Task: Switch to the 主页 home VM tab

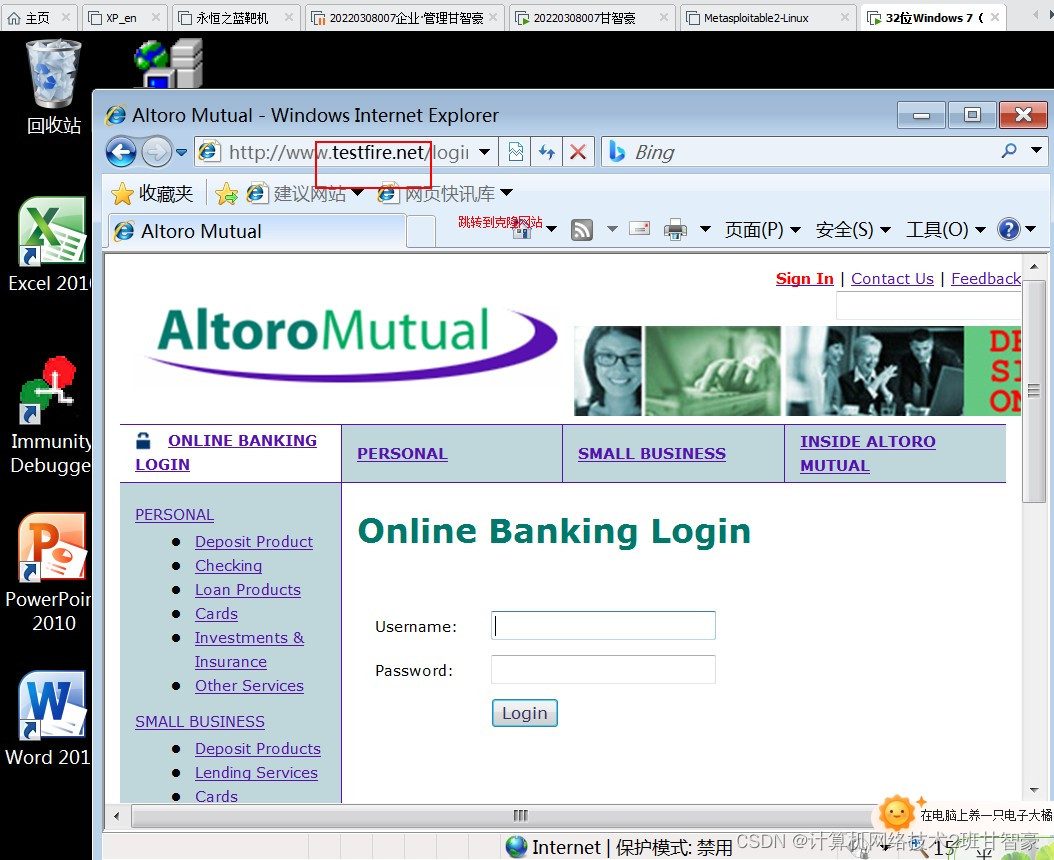Action: [39, 17]
